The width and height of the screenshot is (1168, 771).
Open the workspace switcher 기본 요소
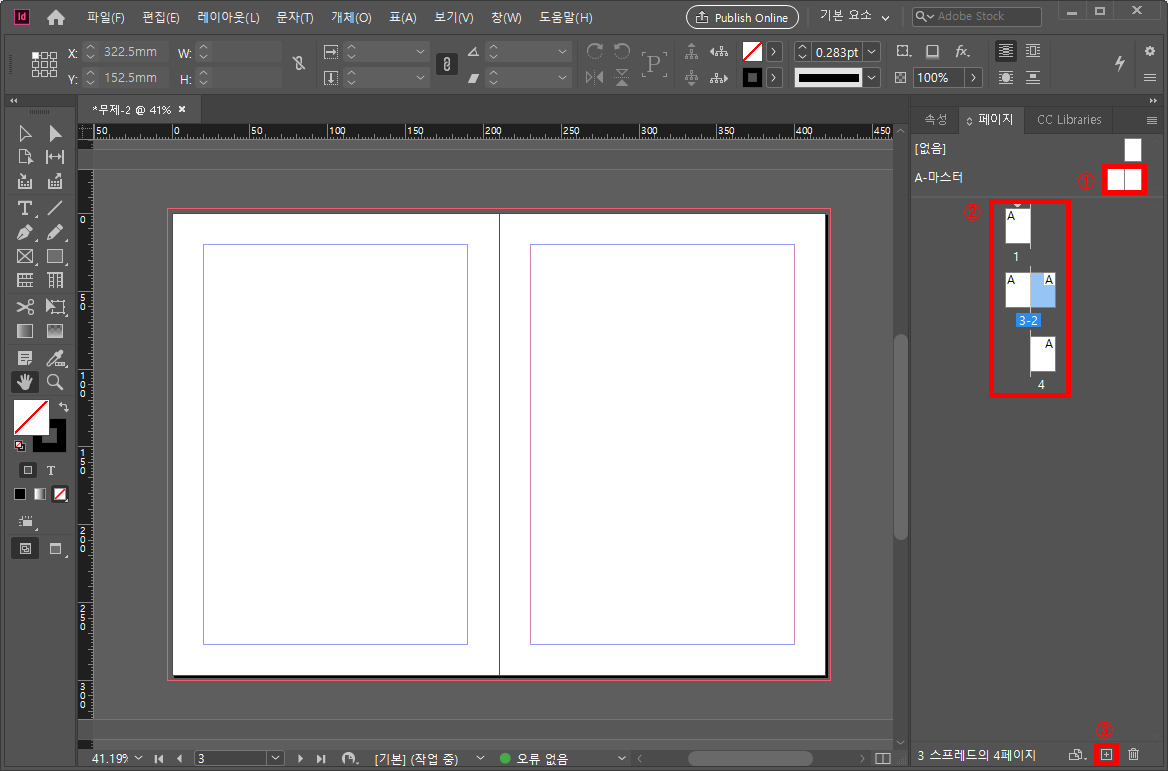click(854, 16)
